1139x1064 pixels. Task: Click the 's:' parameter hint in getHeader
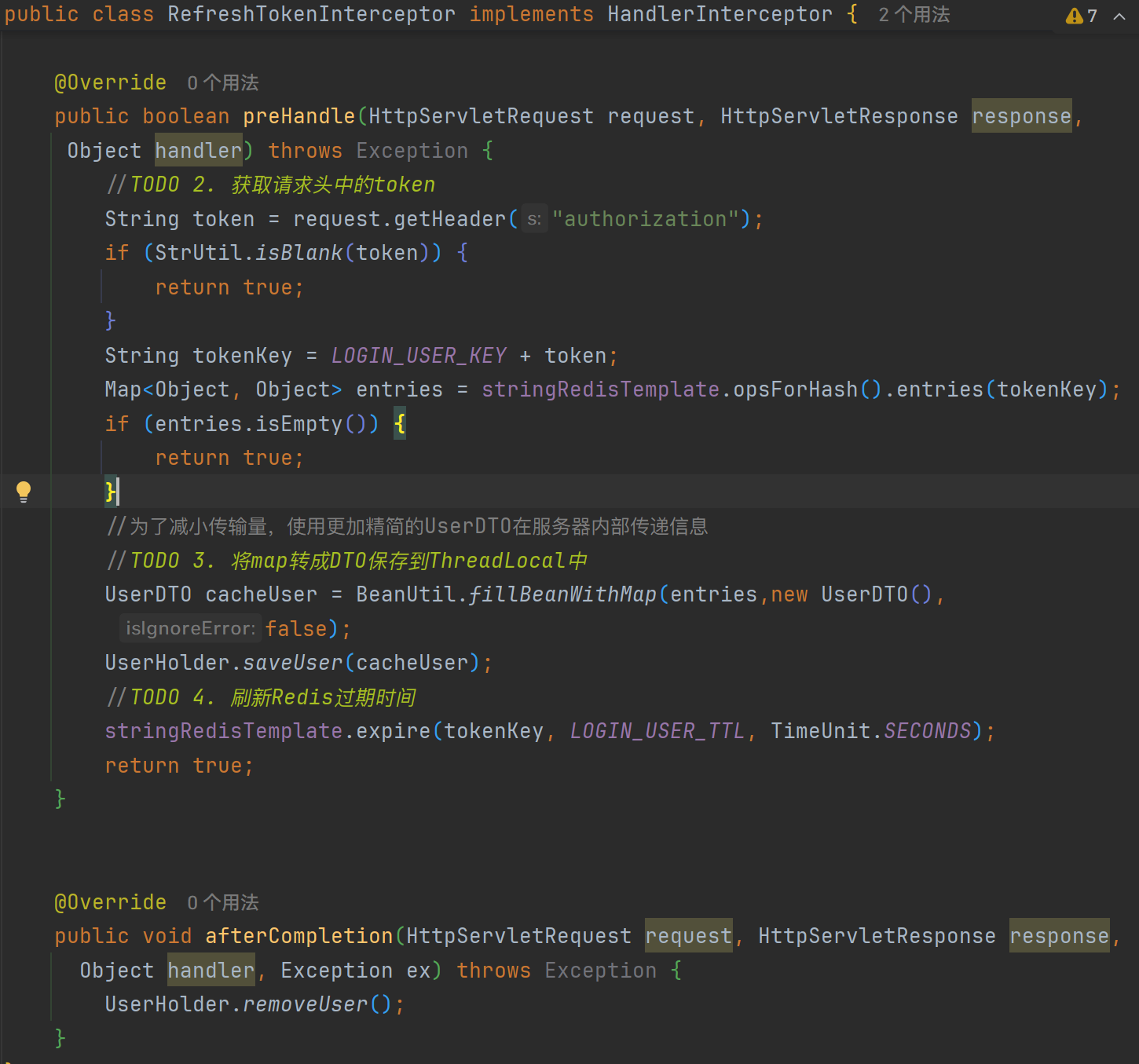pyautogui.click(x=534, y=219)
